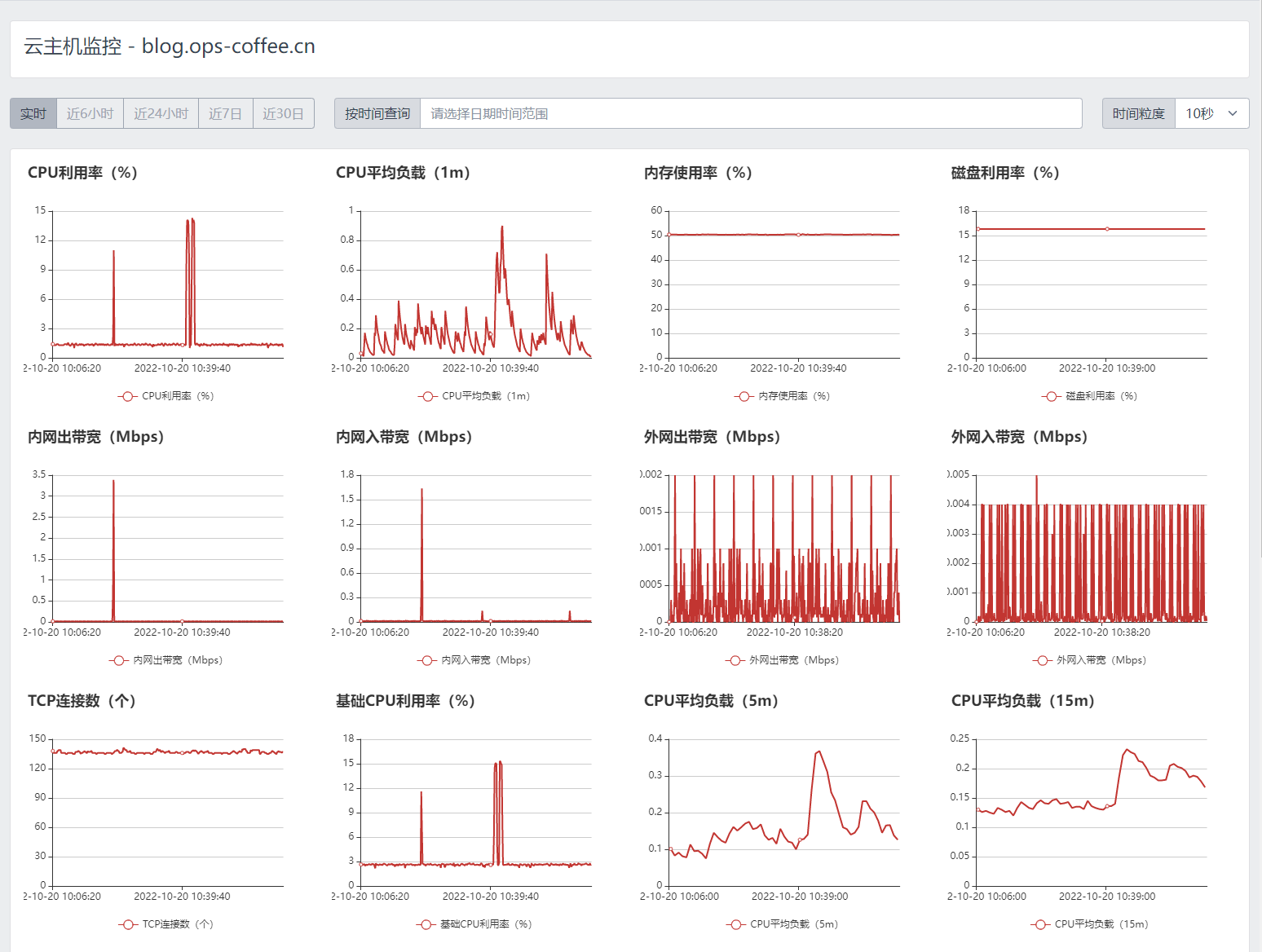Click the chevron arrow beside 10秒

(x=1233, y=113)
